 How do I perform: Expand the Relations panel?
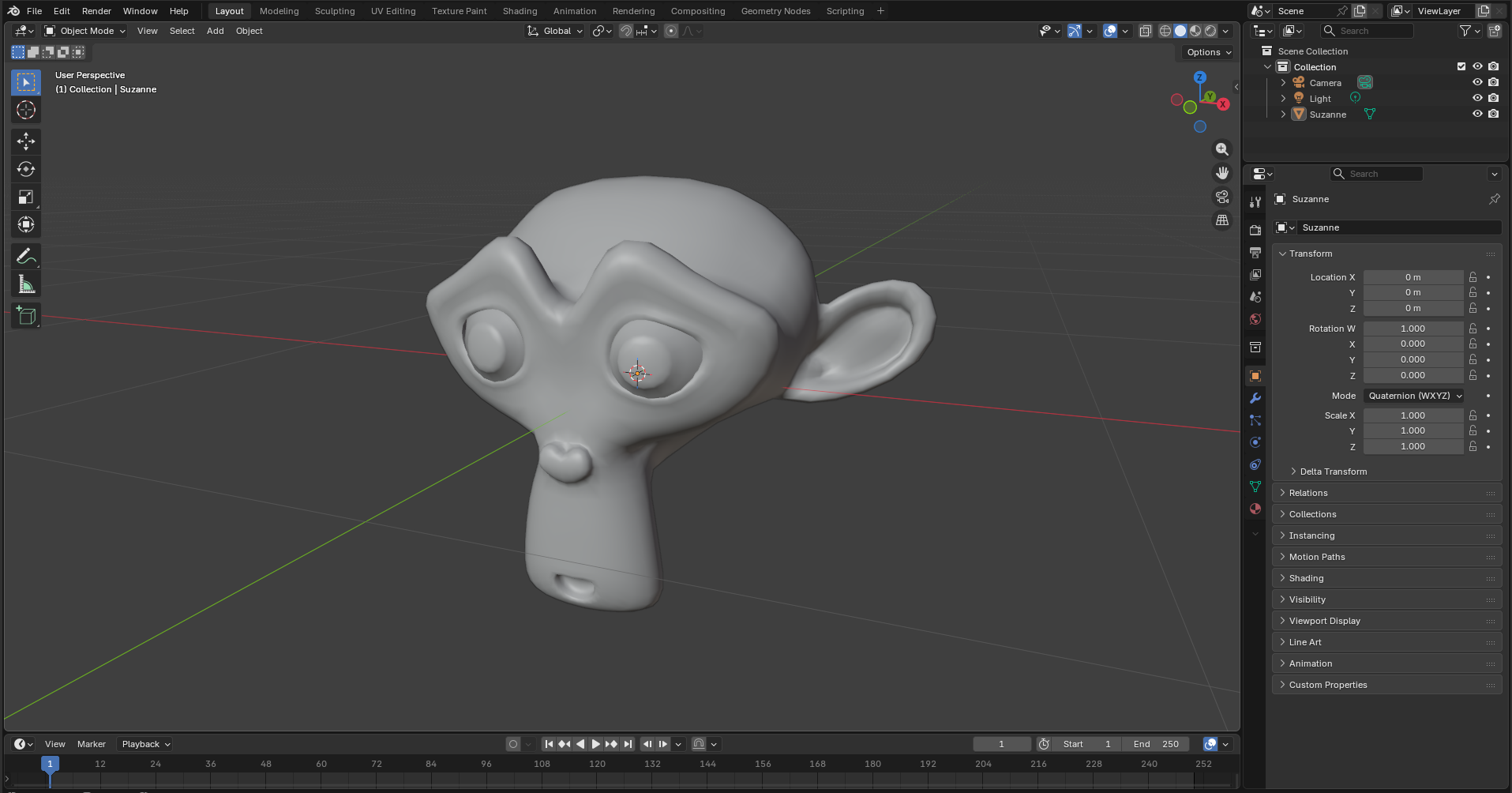click(x=1386, y=493)
